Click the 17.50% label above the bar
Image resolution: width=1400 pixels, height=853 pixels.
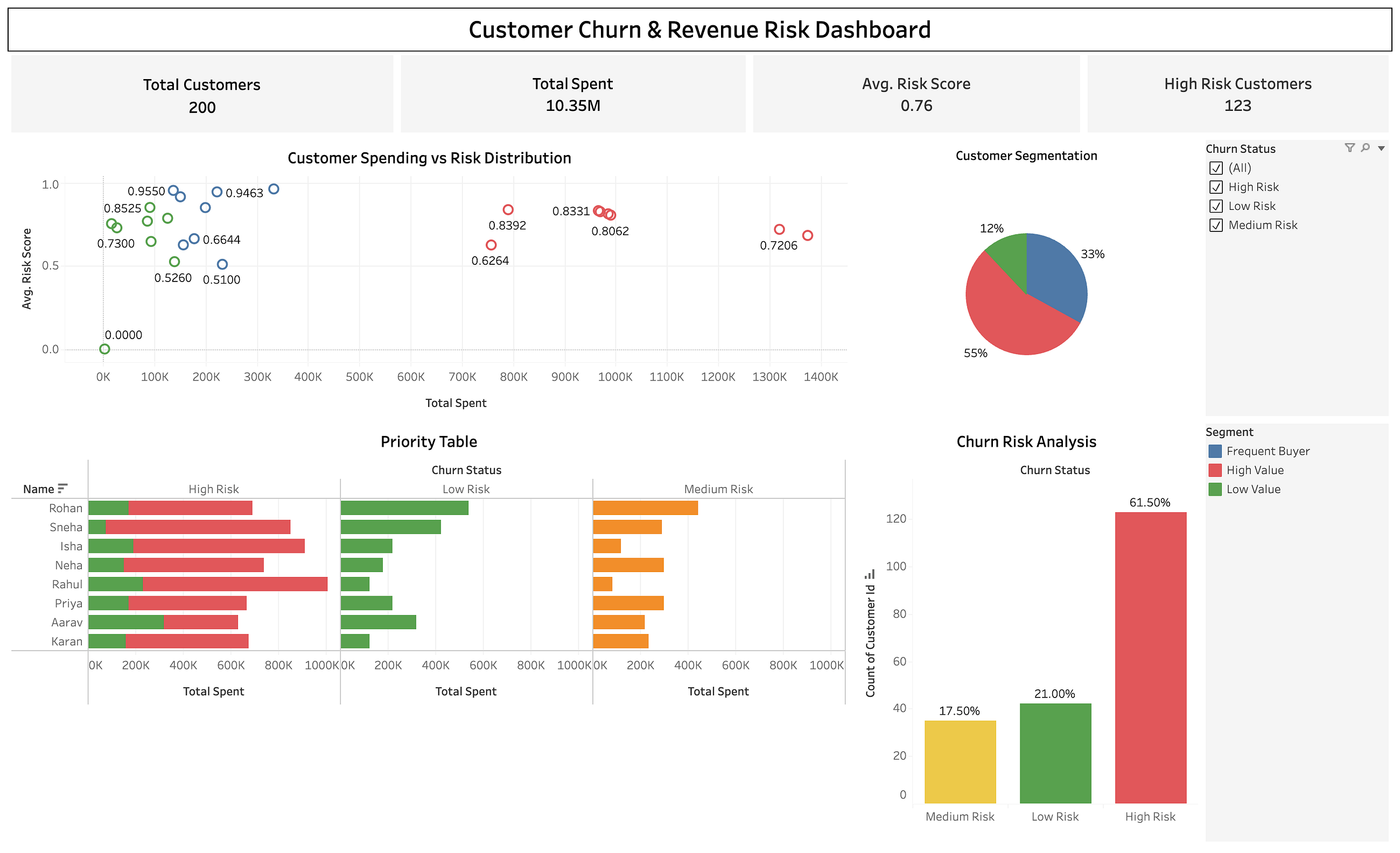point(959,711)
